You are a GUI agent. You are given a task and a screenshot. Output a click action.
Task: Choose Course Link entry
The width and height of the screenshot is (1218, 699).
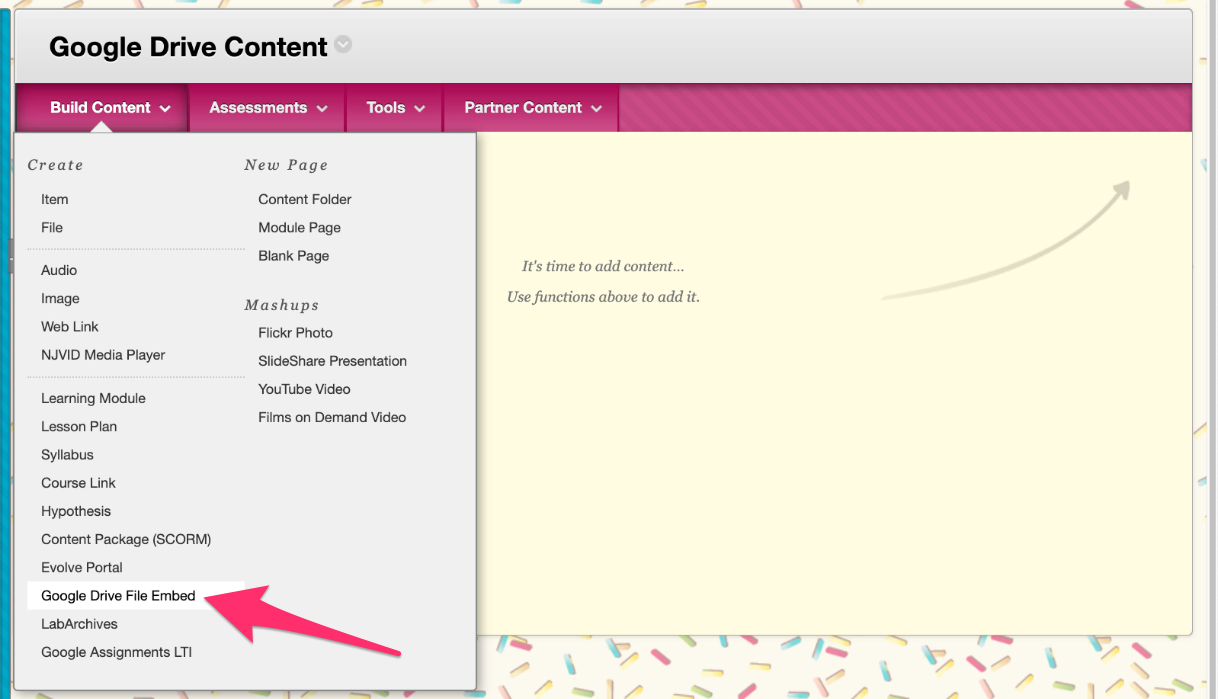[78, 482]
